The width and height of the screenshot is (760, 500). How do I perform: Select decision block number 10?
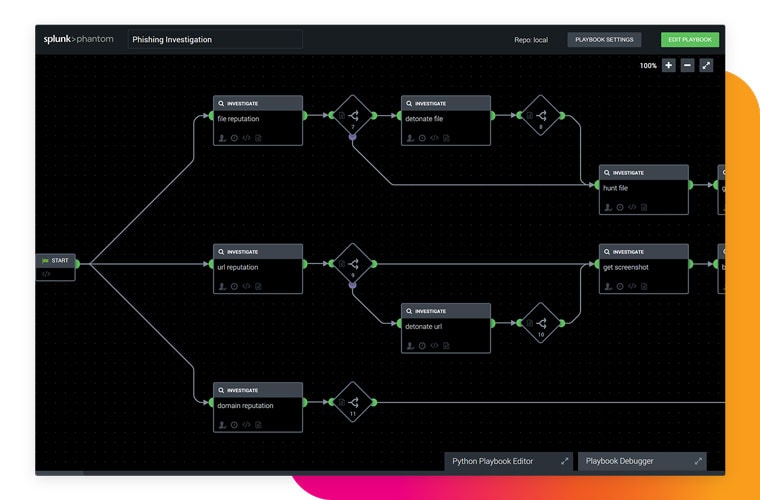point(541,323)
